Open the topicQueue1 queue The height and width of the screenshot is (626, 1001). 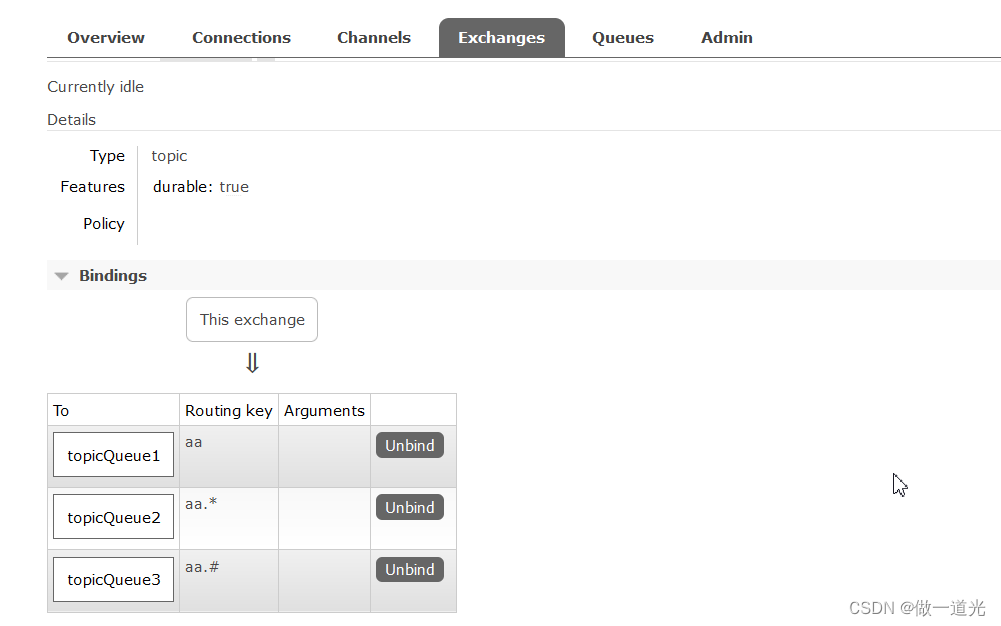pos(113,455)
